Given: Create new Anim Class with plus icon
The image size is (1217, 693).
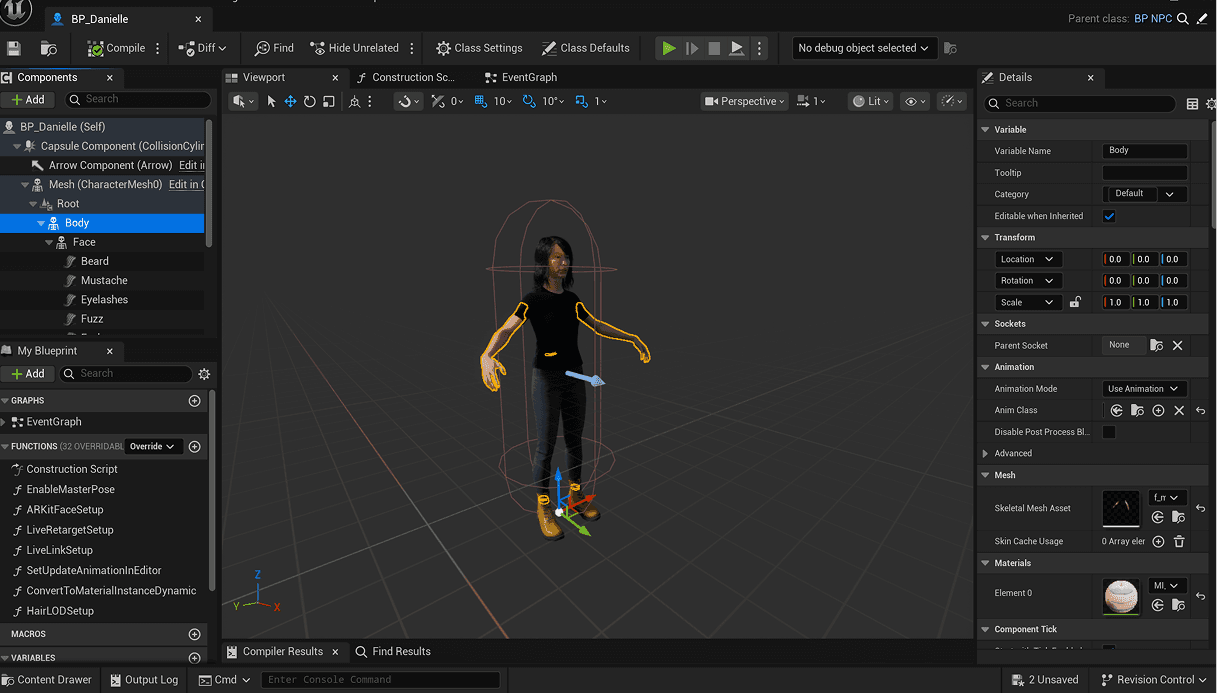Looking at the screenshot, I should (1158, 411).
